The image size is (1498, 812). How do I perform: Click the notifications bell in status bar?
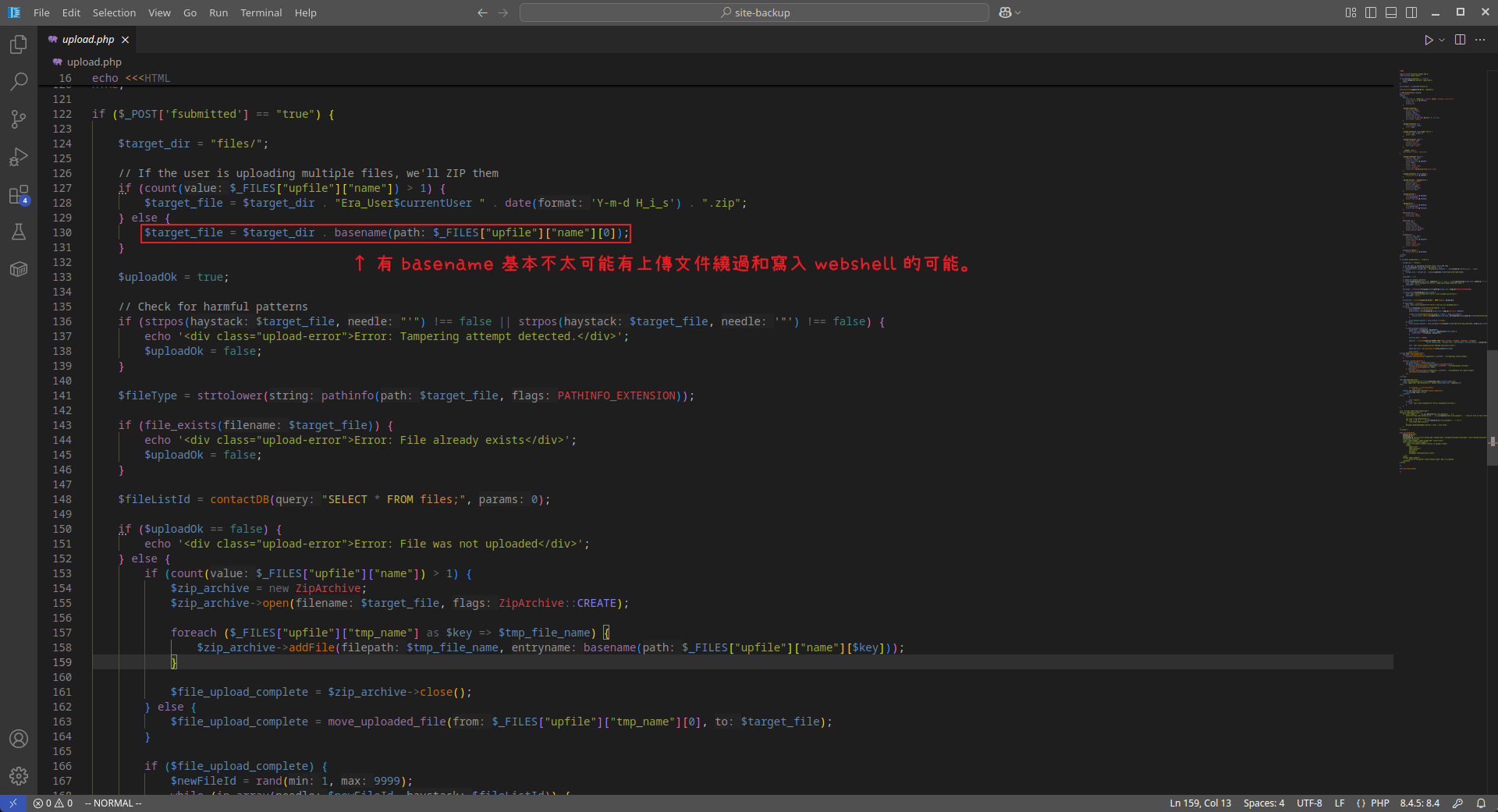tap(1481, 803)
